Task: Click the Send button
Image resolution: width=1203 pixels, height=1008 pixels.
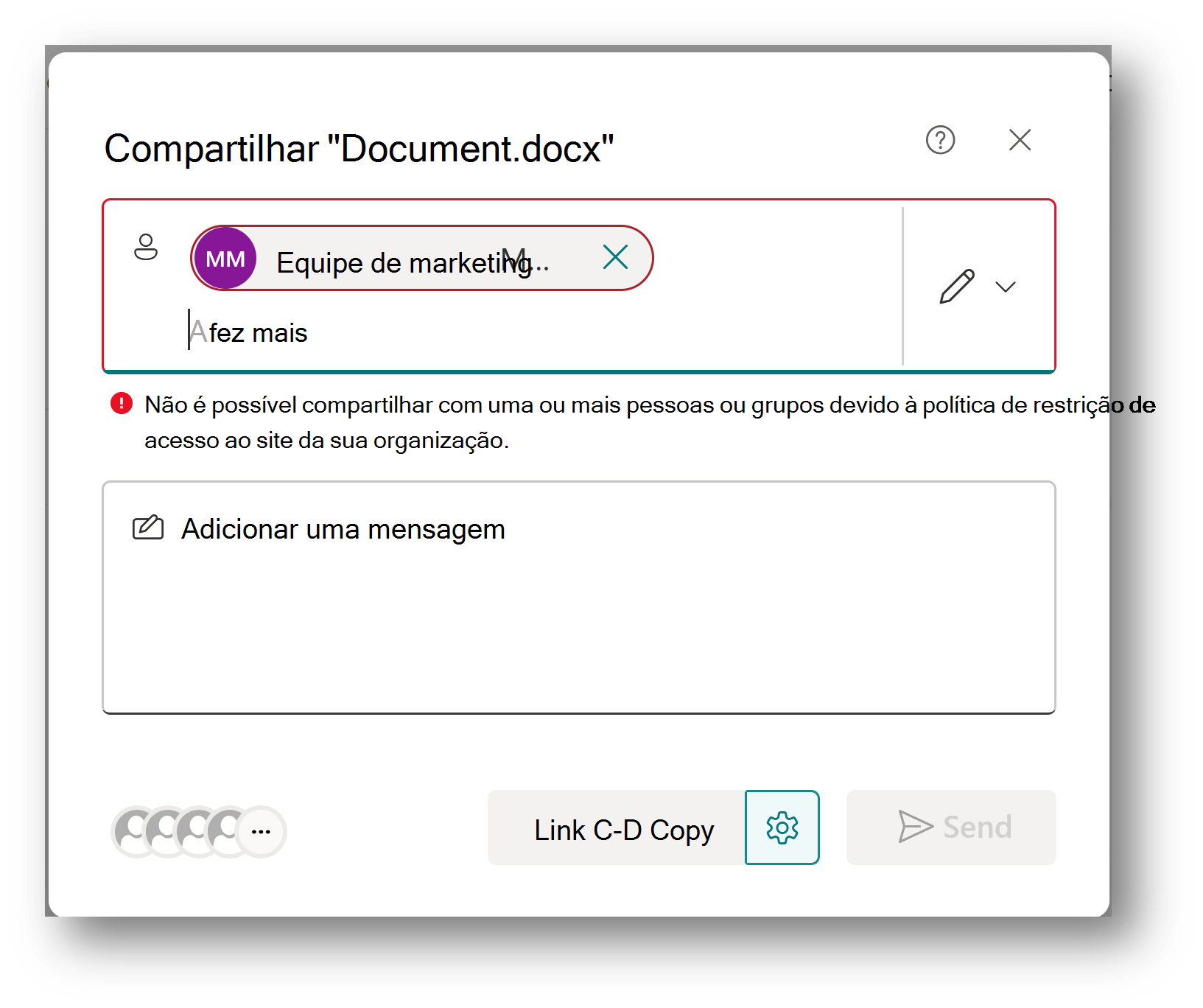Action: [951, 827]
